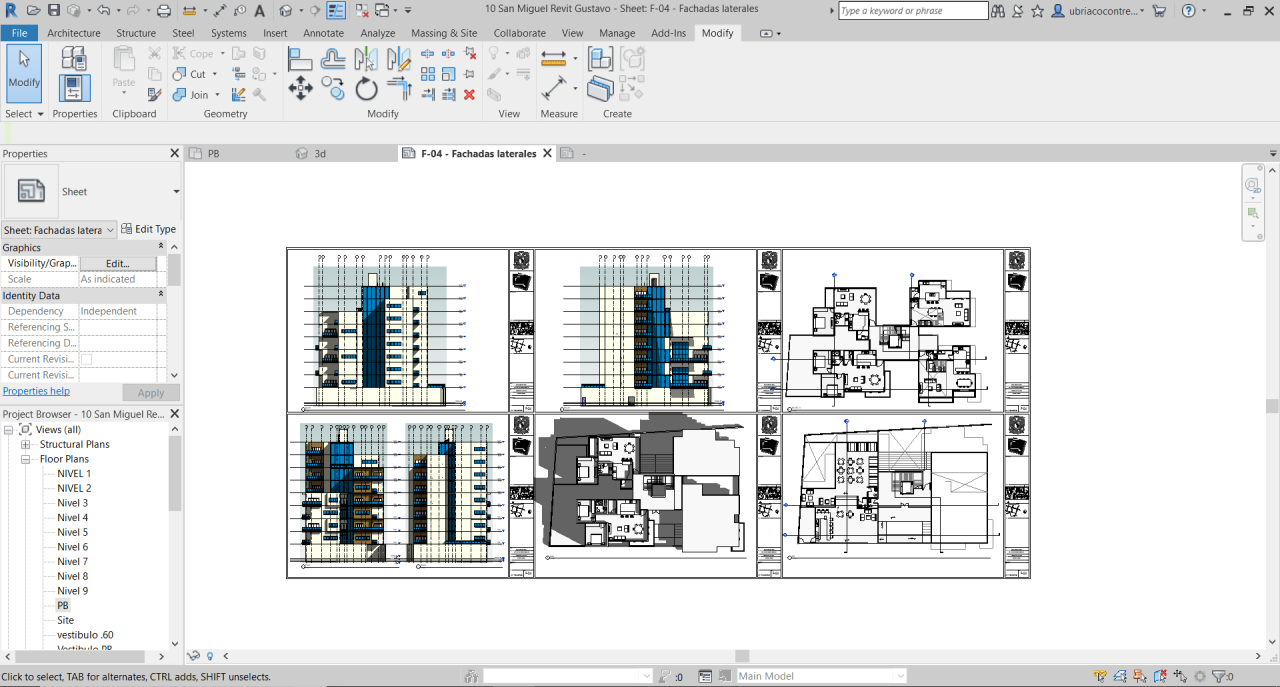The width and height of the screenshot is (1280, 687).
Task: Click the keyword search input field
Action: pos(913,11)
